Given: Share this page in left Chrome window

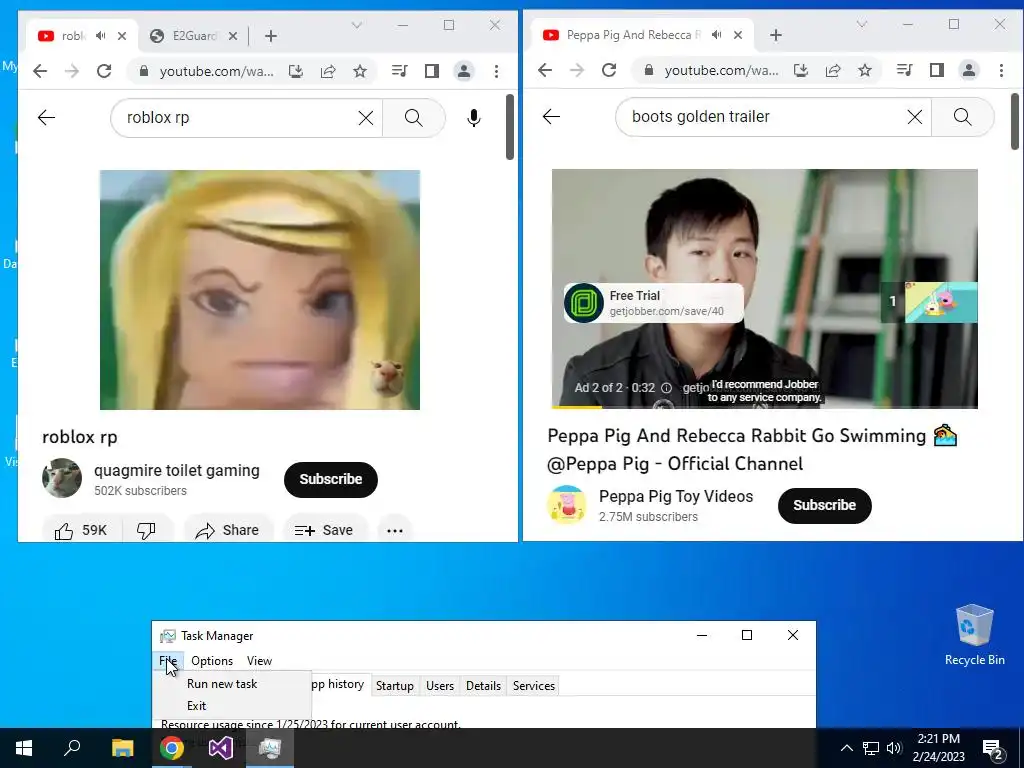Looking at the screenshot, I should click(328, 71).
